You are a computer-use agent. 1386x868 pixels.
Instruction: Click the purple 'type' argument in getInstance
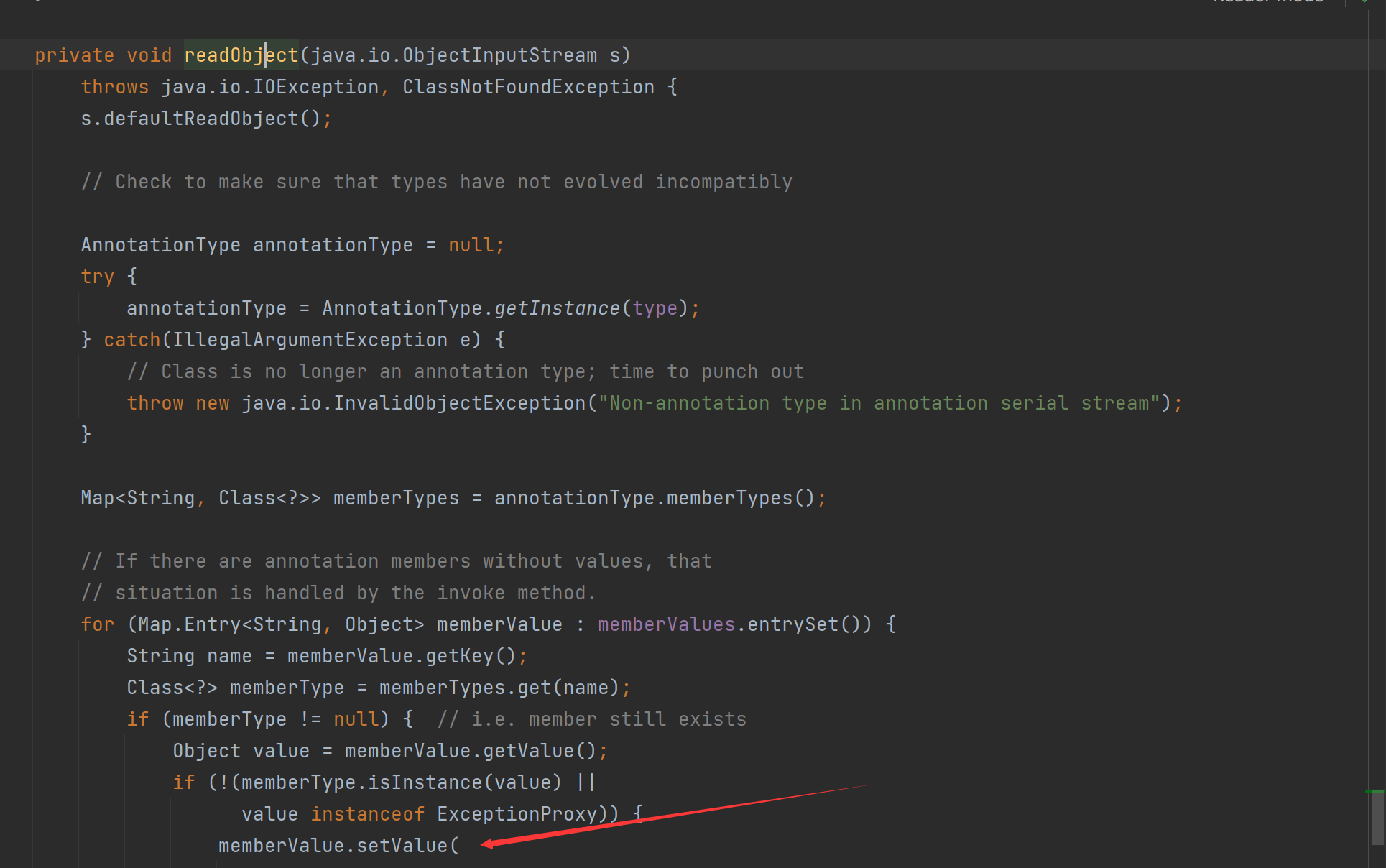(655, 308)
